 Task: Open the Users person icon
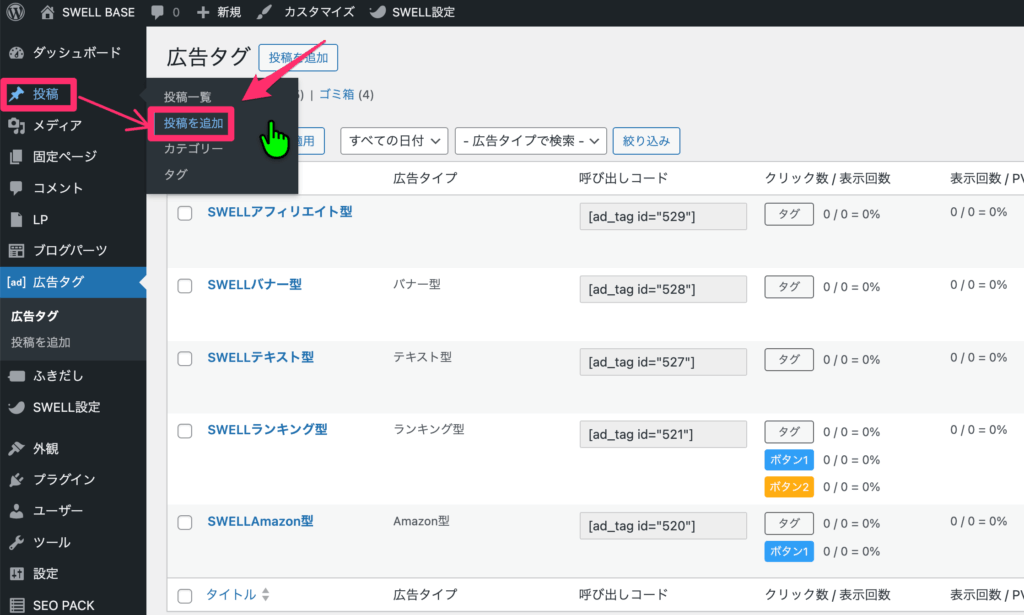tap(16, 511)
